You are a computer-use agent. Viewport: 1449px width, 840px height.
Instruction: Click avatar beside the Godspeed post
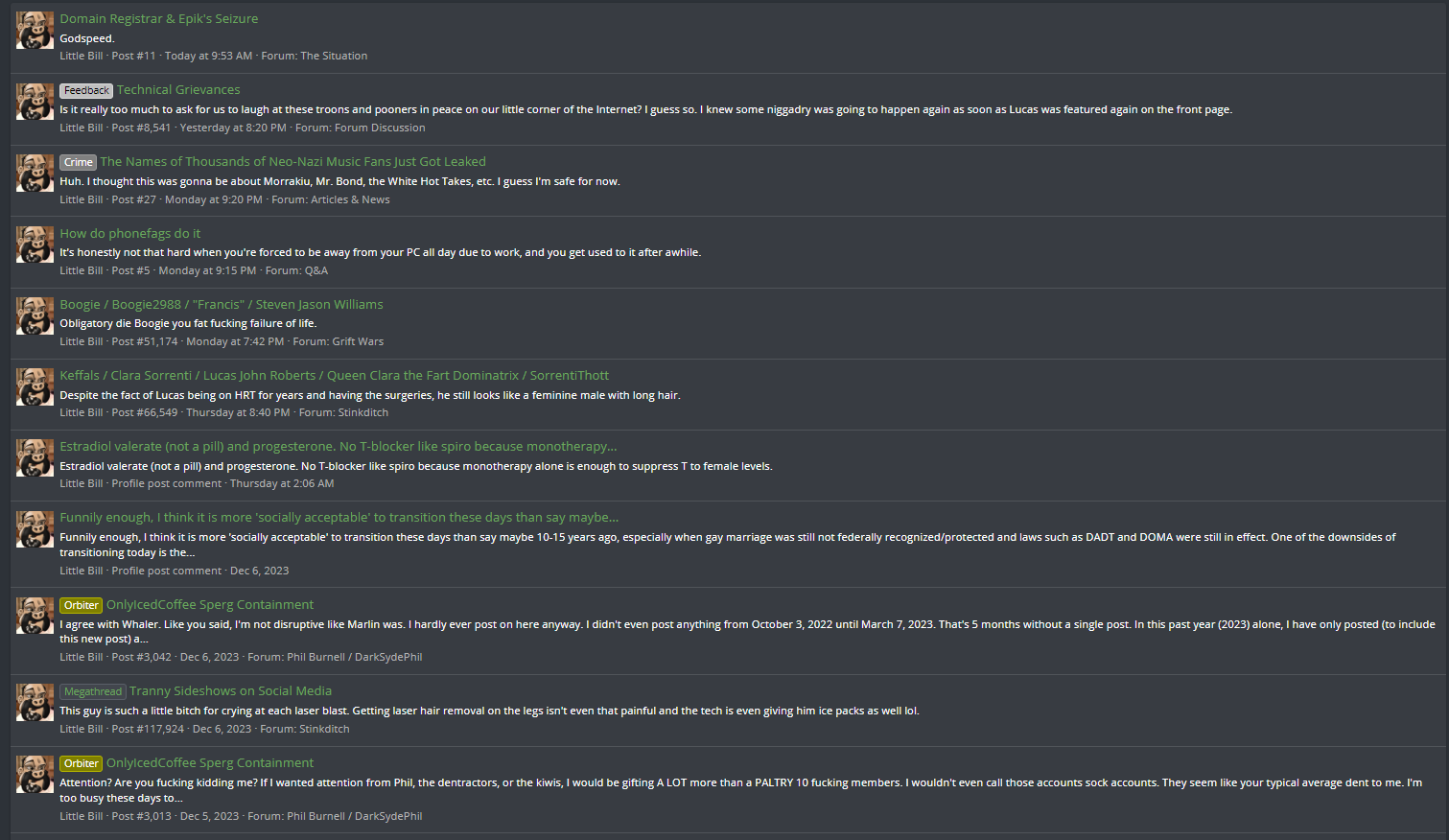(35, 31)
